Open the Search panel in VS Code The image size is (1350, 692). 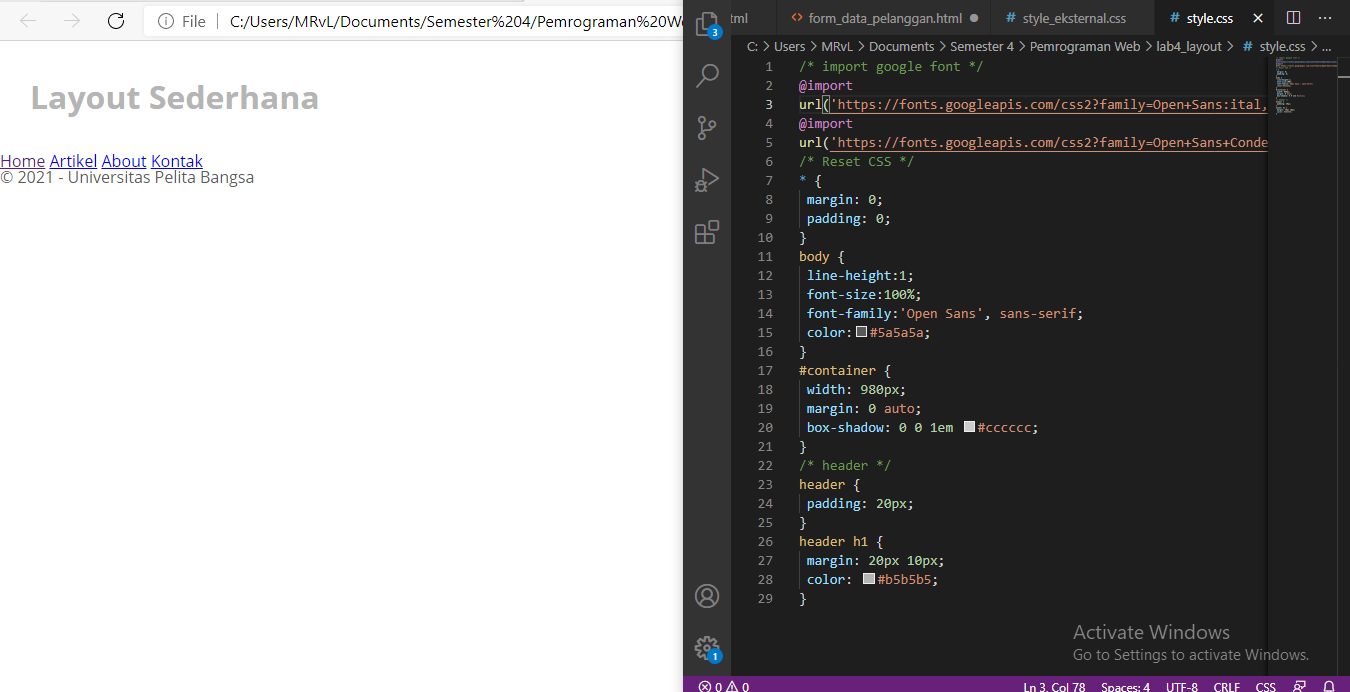708,75
